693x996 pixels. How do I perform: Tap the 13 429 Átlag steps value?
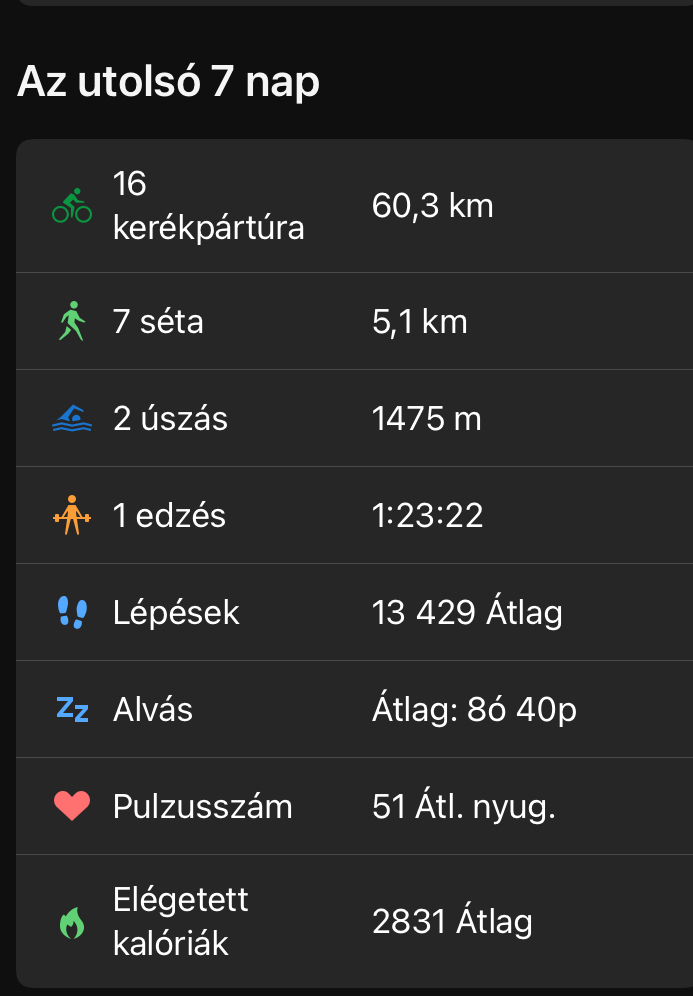[466, 612]
